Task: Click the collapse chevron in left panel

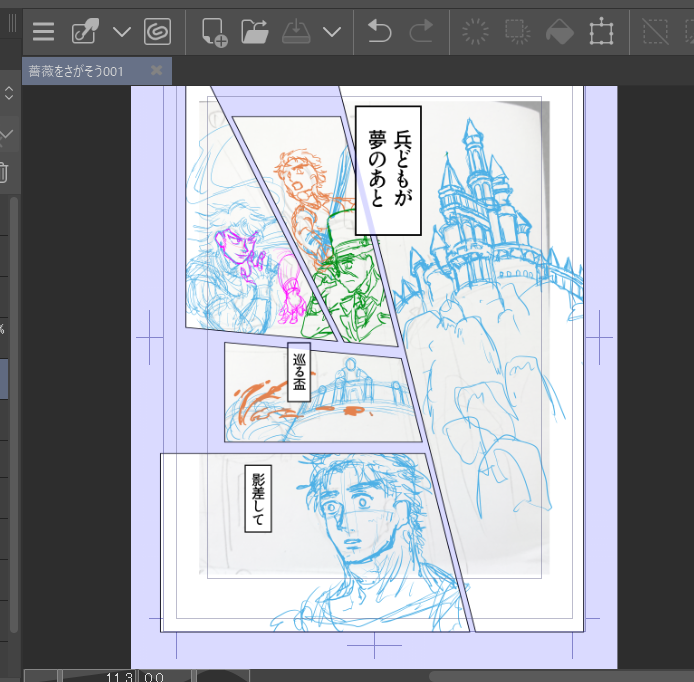Action: (6, 135)
